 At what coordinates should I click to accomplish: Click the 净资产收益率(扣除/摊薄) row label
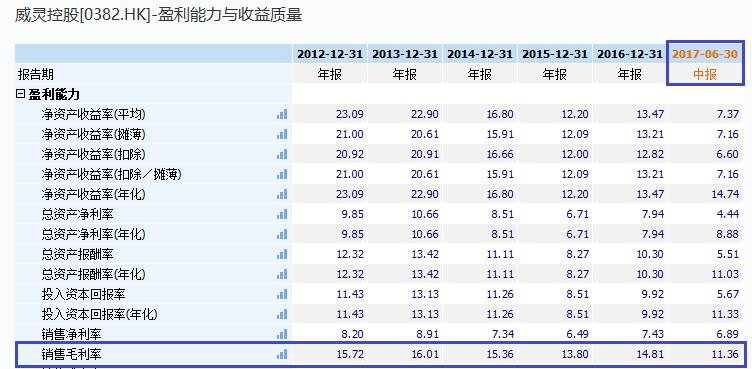pos(111,174)
